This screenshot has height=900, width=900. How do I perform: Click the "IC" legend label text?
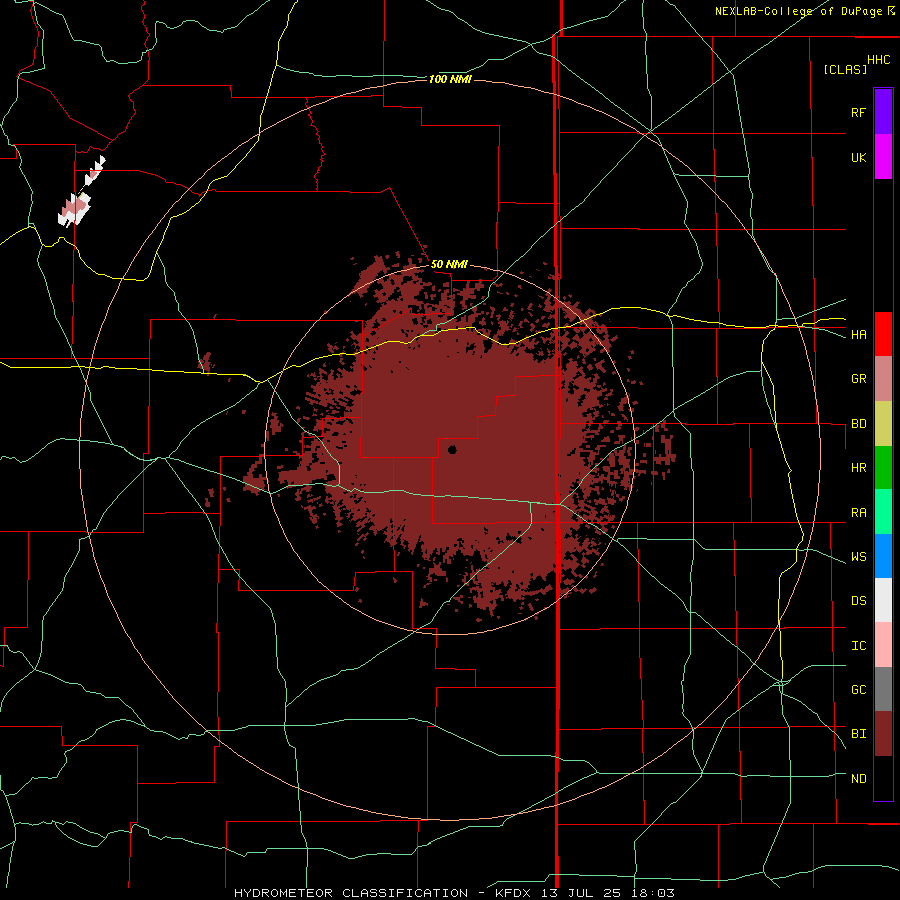click(x=858, y=646)
